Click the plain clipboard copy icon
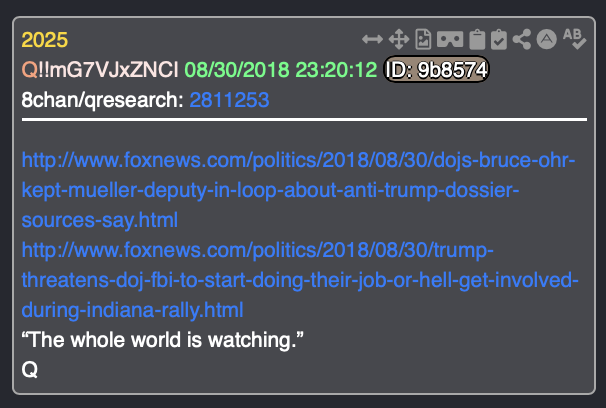 (x=477, y=39)
